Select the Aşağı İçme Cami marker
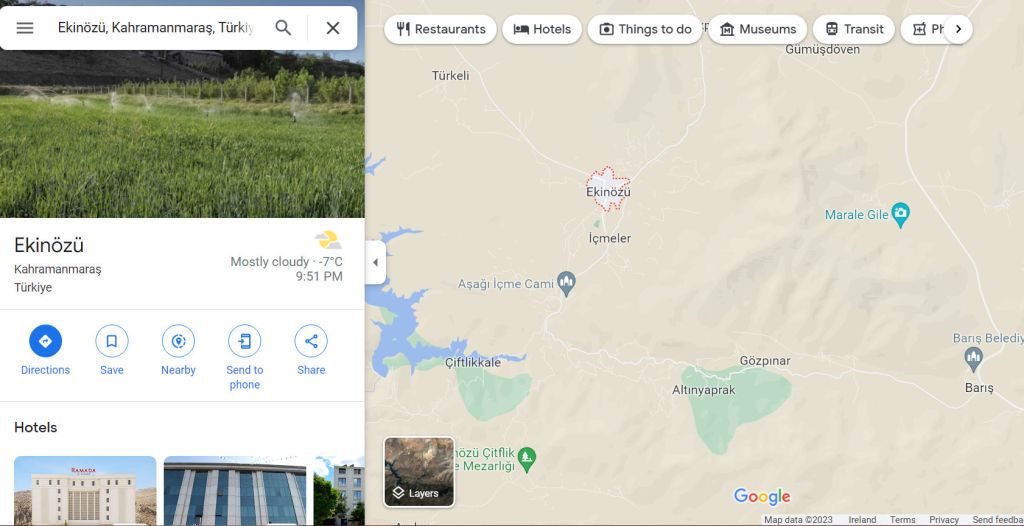Image resolution: width=1024 pixels, height=526 pixels. click(567, 283)
